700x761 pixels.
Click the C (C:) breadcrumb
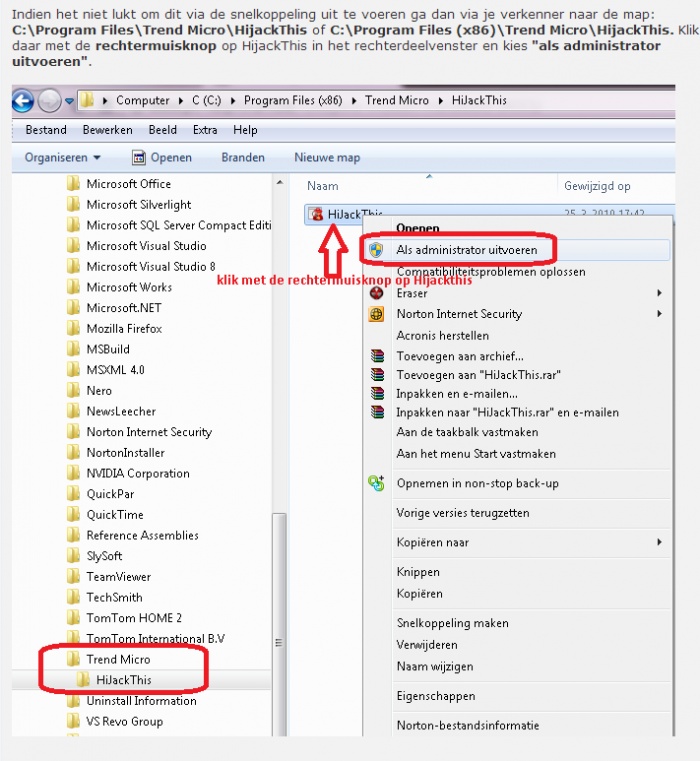(x=206, y=100)
